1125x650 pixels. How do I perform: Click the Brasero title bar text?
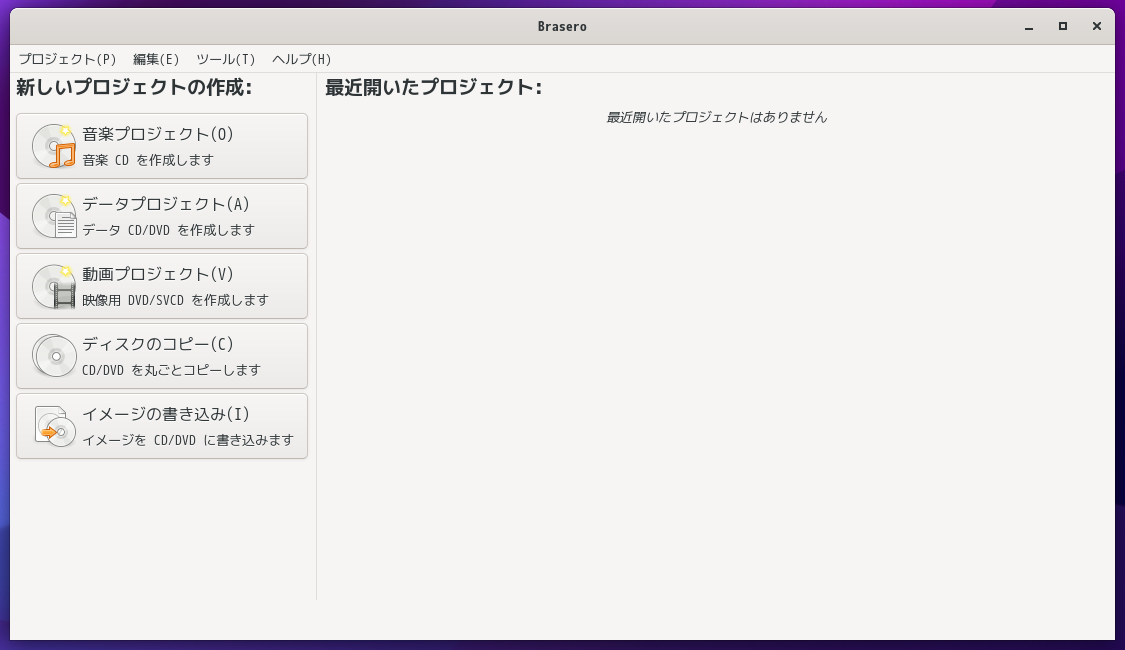[562, 27]
